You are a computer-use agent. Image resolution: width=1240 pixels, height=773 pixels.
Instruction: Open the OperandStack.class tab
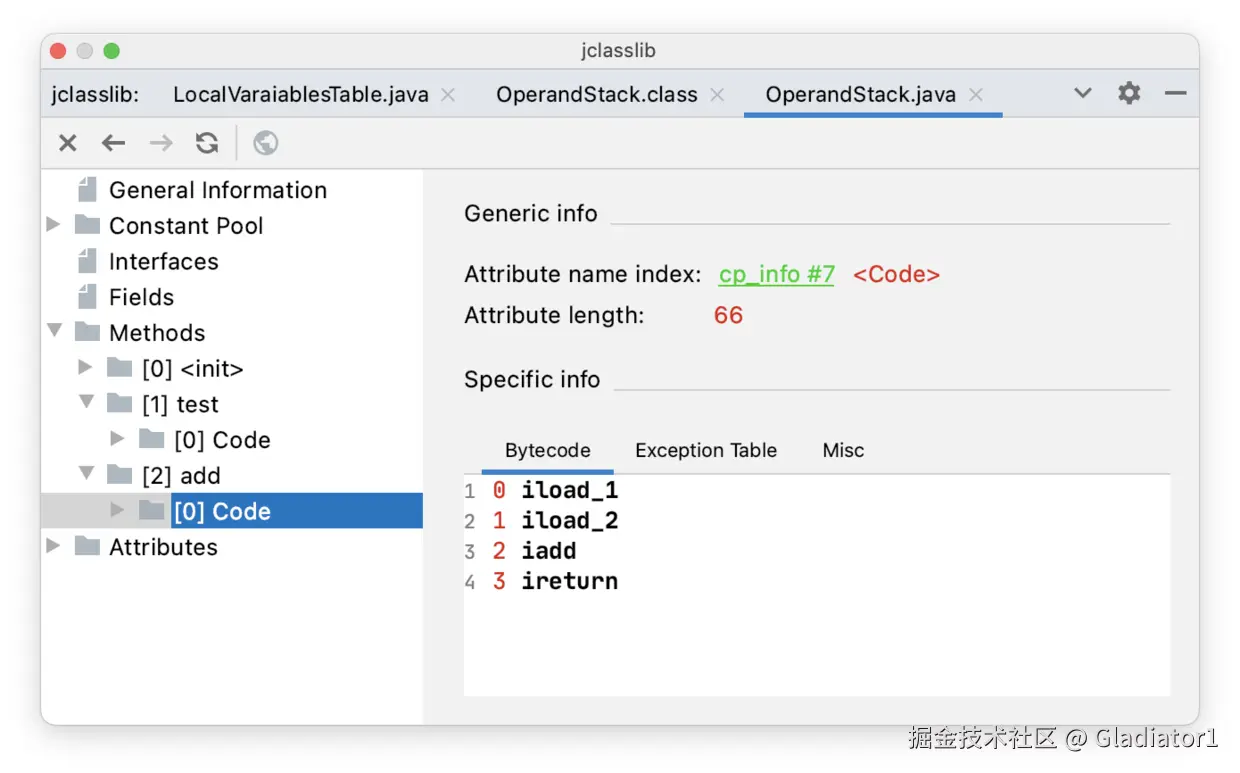pos(597,95)
